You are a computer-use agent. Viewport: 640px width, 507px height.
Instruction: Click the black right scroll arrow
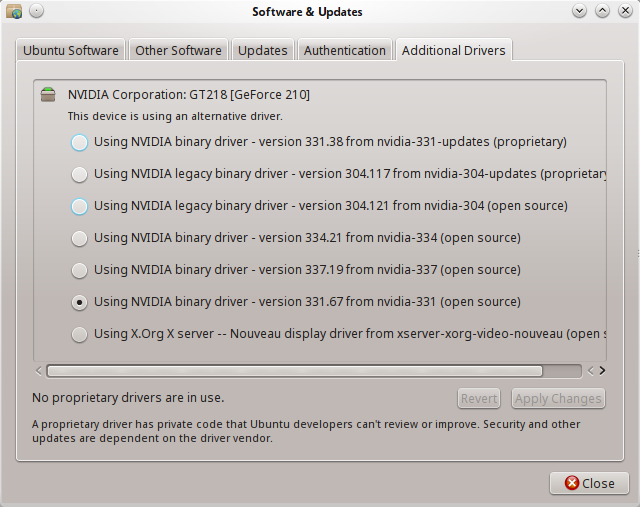tap(602, 371)
